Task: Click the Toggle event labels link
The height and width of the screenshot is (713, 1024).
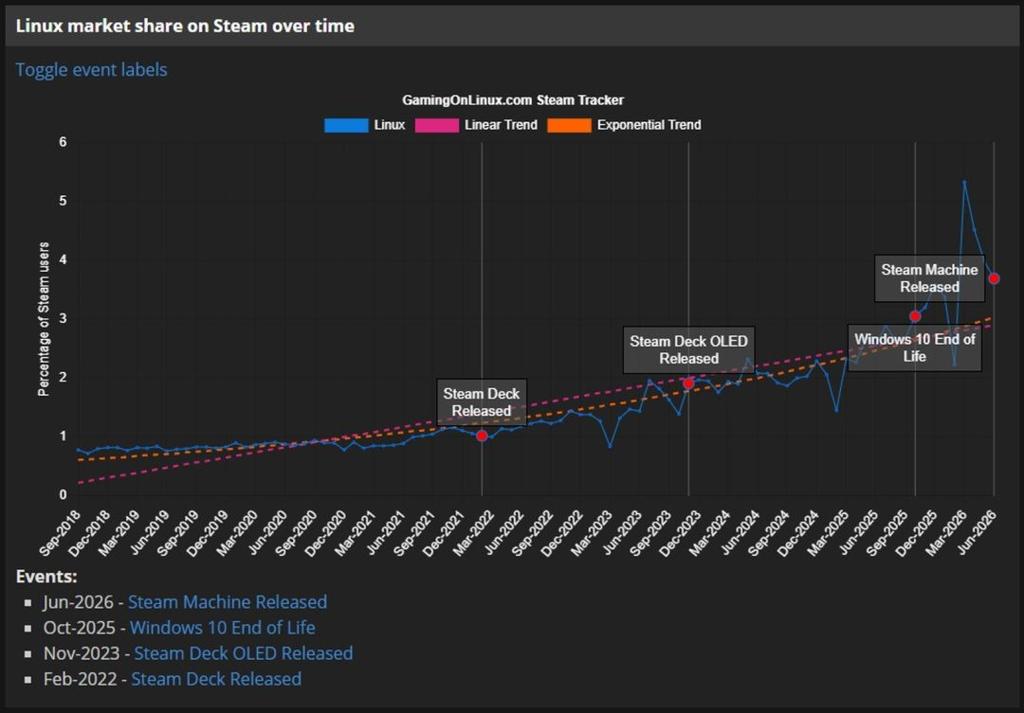Action: pyautogui.click(x=91, y=70)
